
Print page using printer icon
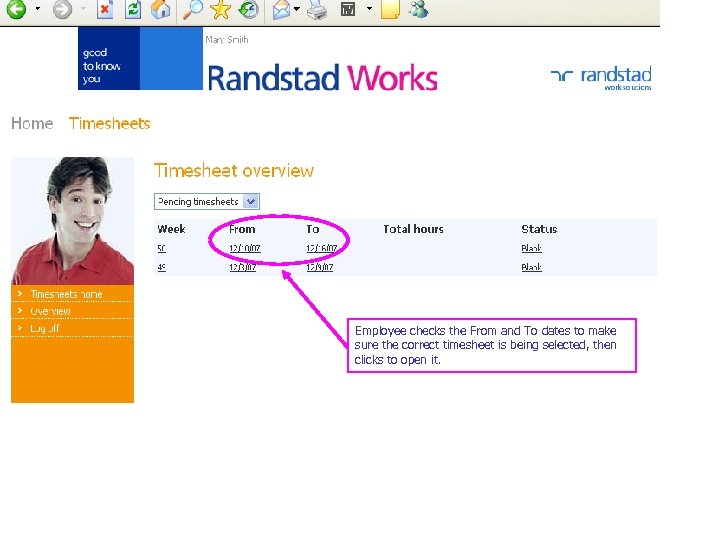tap(317, 9)
